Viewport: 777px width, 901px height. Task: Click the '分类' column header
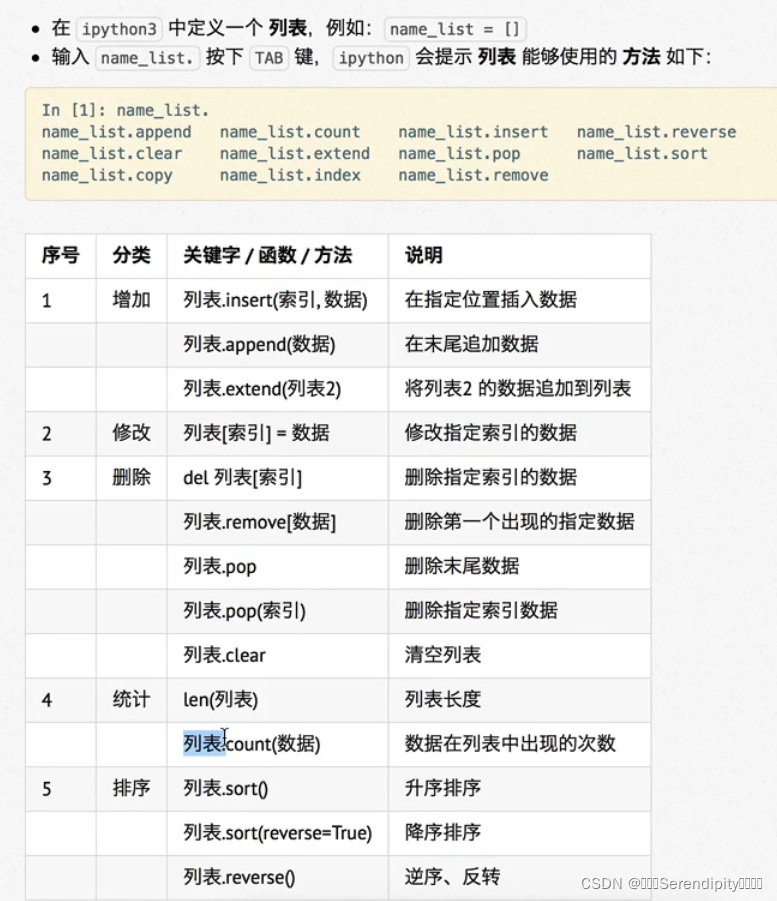132,255
